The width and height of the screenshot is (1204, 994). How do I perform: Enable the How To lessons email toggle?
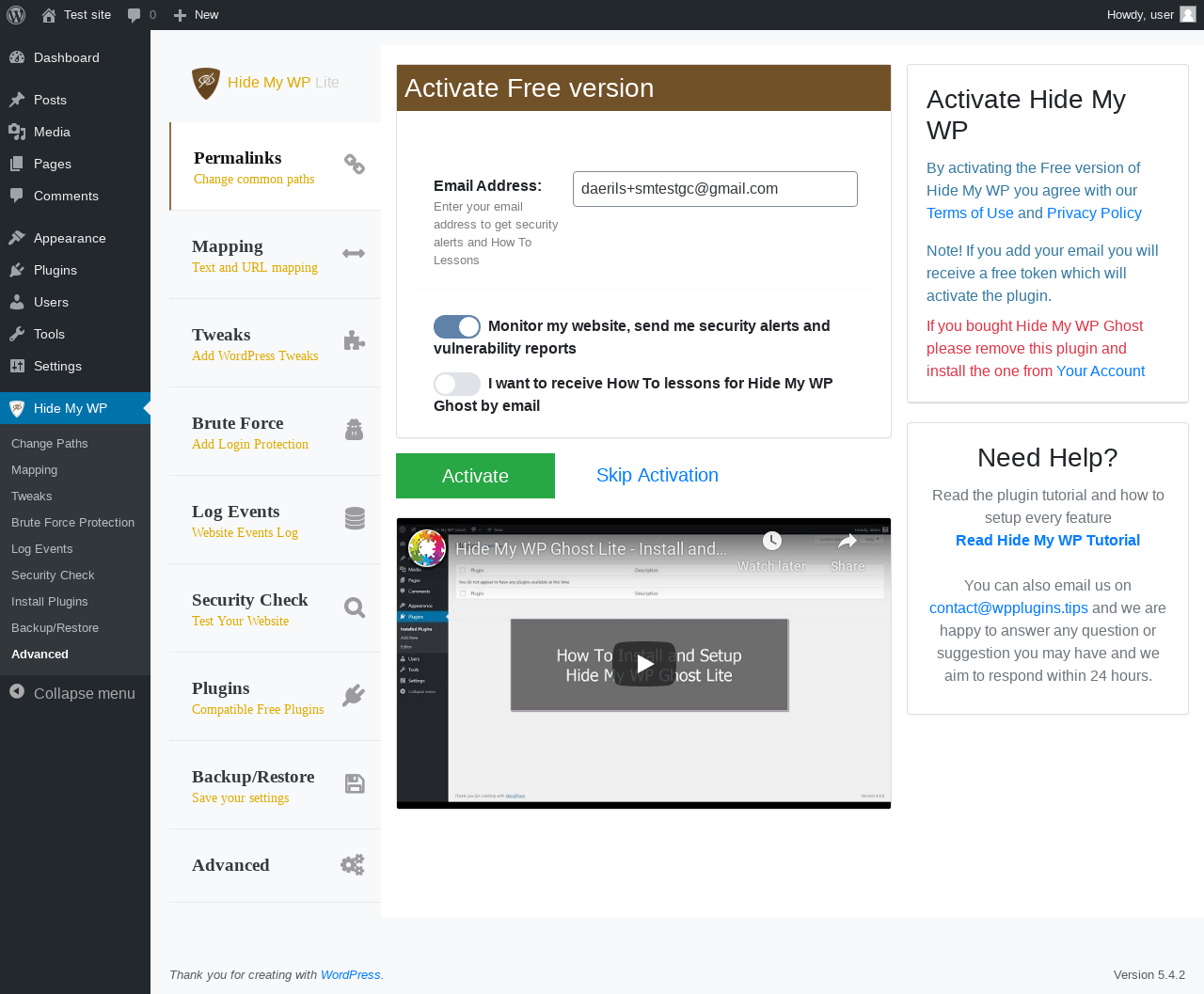point(457,384)
